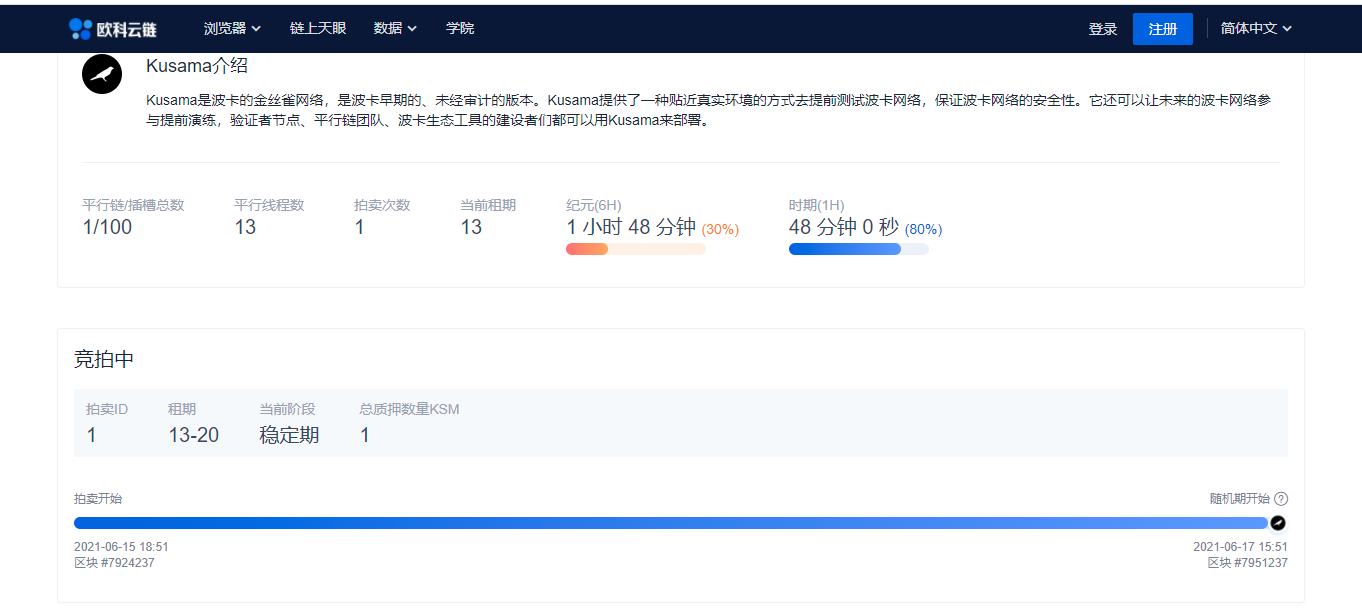Click the 平行线程数 label
This screenshot has width=1362, height=609.
(x=269, y=205)
